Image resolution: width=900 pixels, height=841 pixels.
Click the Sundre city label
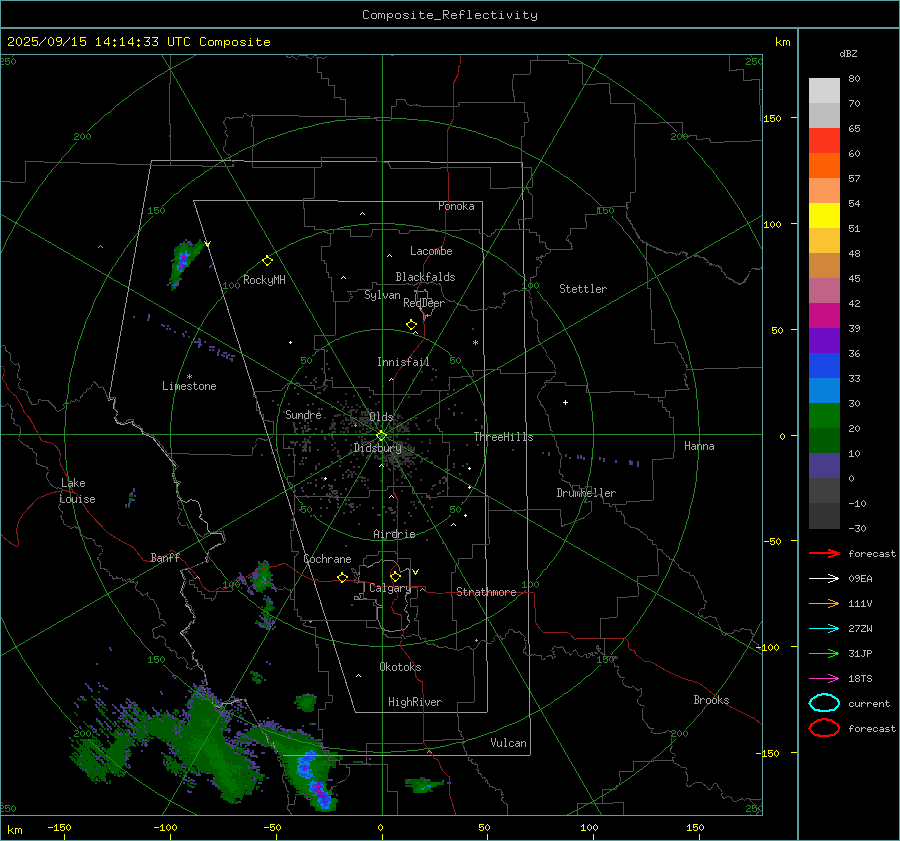click(x=303, y=414)
